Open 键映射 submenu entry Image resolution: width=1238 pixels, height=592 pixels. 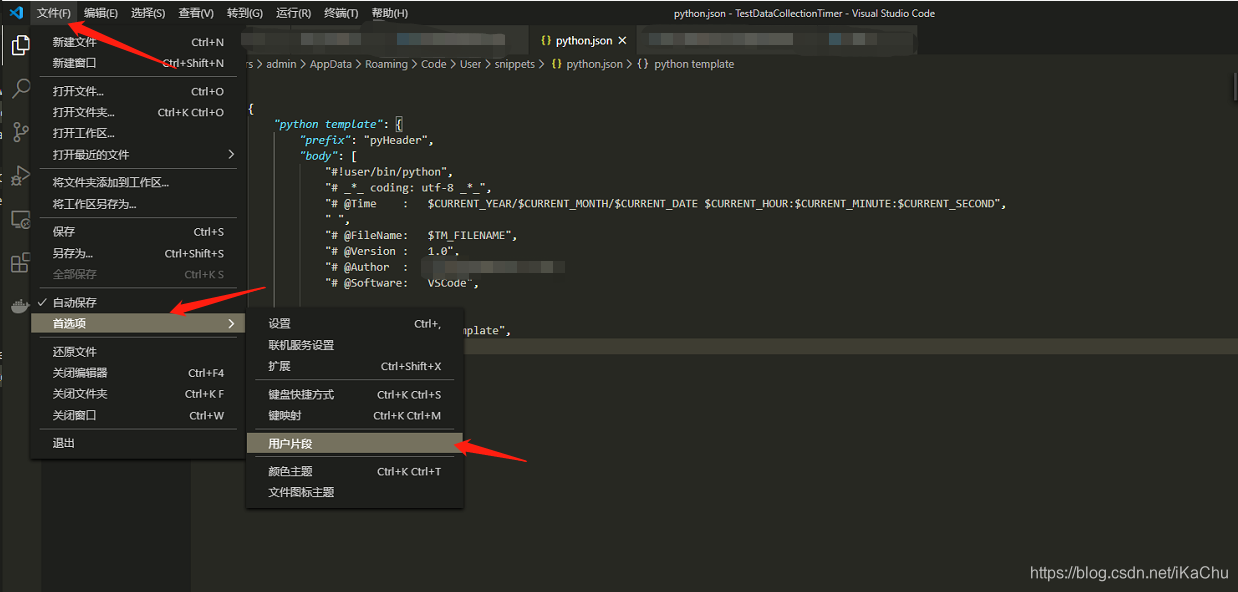[355, 415]
